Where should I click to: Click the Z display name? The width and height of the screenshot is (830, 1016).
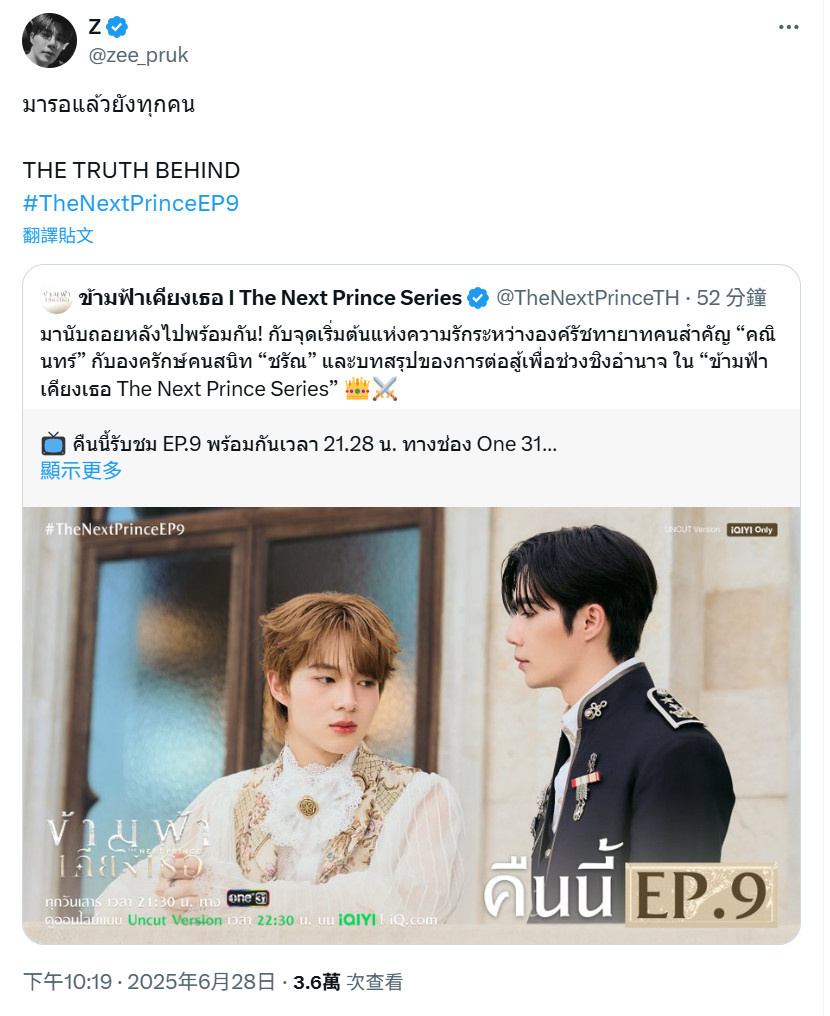pos(95,27)
